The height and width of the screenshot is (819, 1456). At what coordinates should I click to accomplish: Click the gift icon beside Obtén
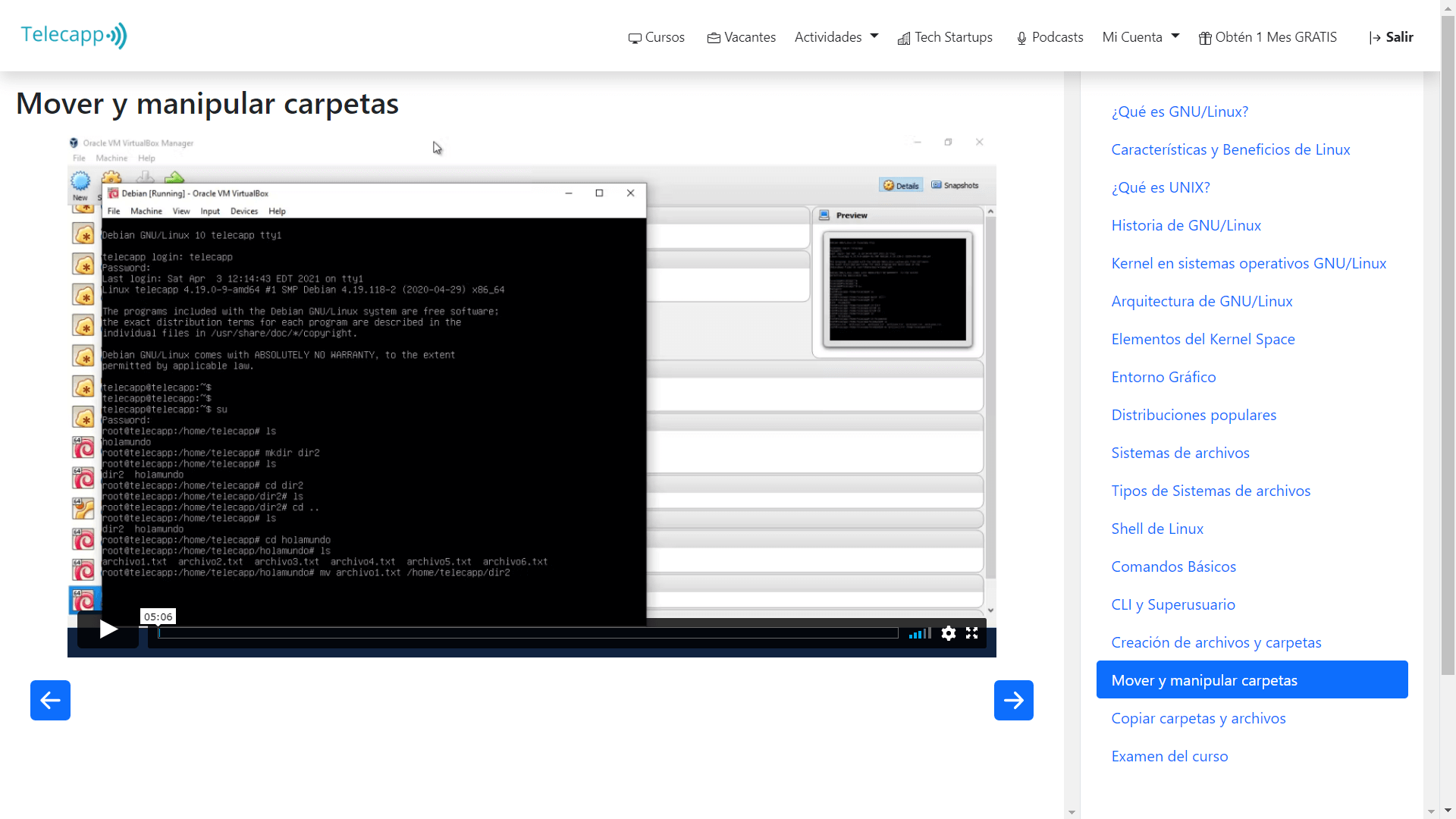(x=1205, y=38)
